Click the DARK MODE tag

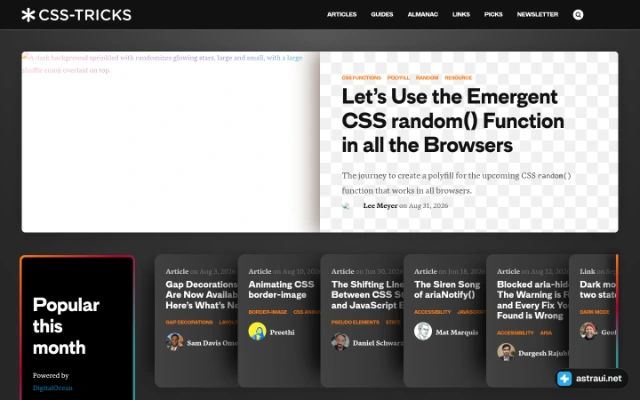coord(594,312)
